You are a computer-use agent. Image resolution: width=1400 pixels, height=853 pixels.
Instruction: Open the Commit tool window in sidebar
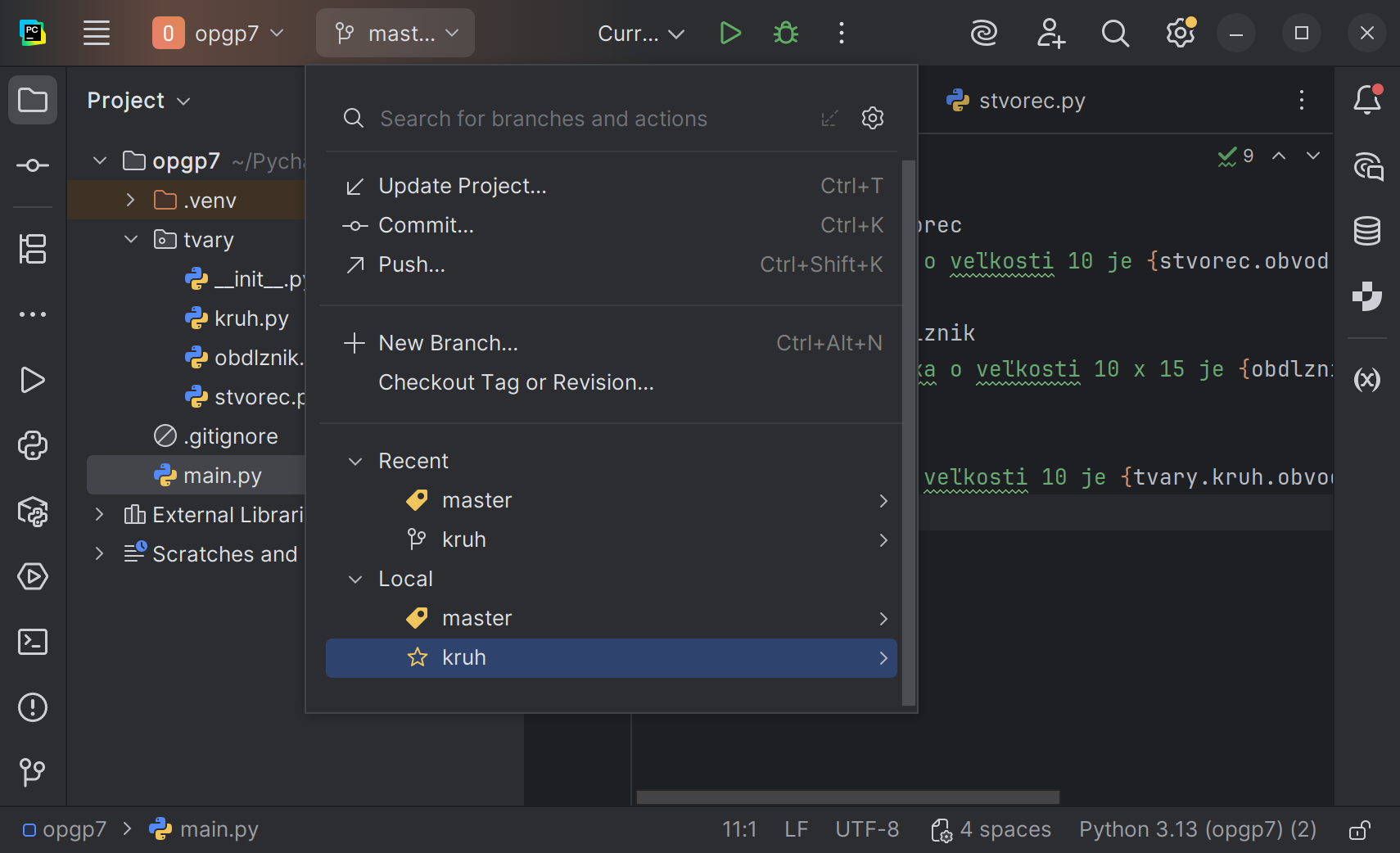coord(33,166)
